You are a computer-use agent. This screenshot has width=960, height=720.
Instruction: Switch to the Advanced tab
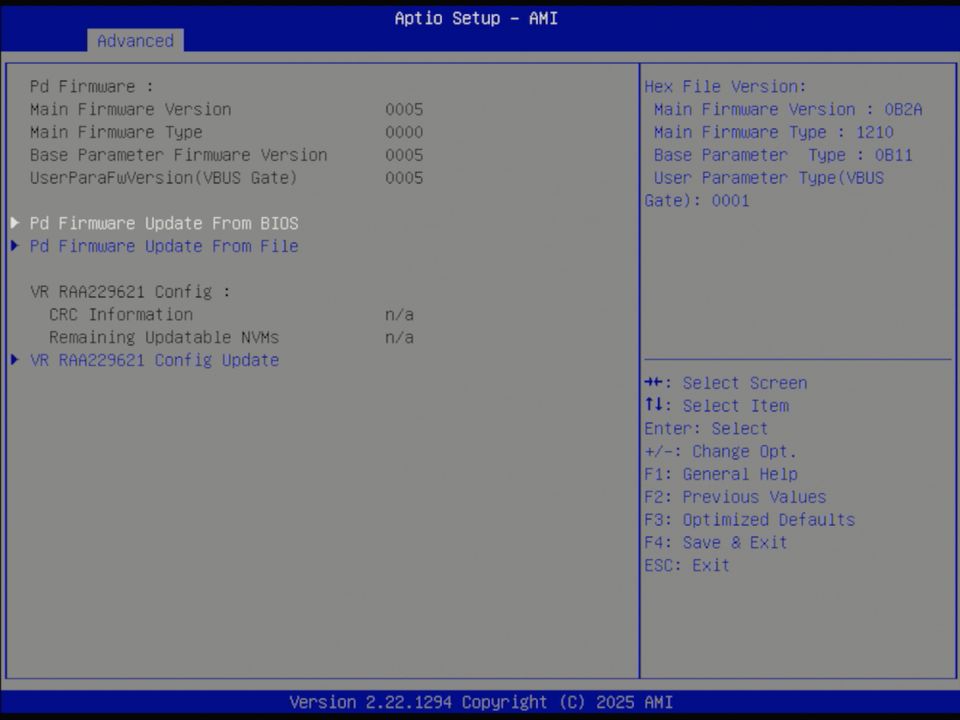click(x=135, y=41)
